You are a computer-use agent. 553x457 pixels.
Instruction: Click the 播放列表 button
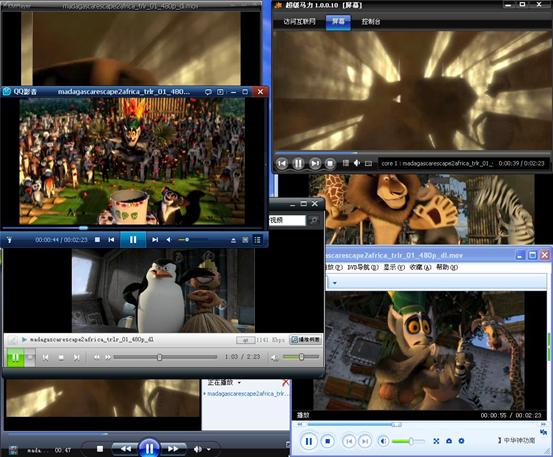[x=305, y=340]
